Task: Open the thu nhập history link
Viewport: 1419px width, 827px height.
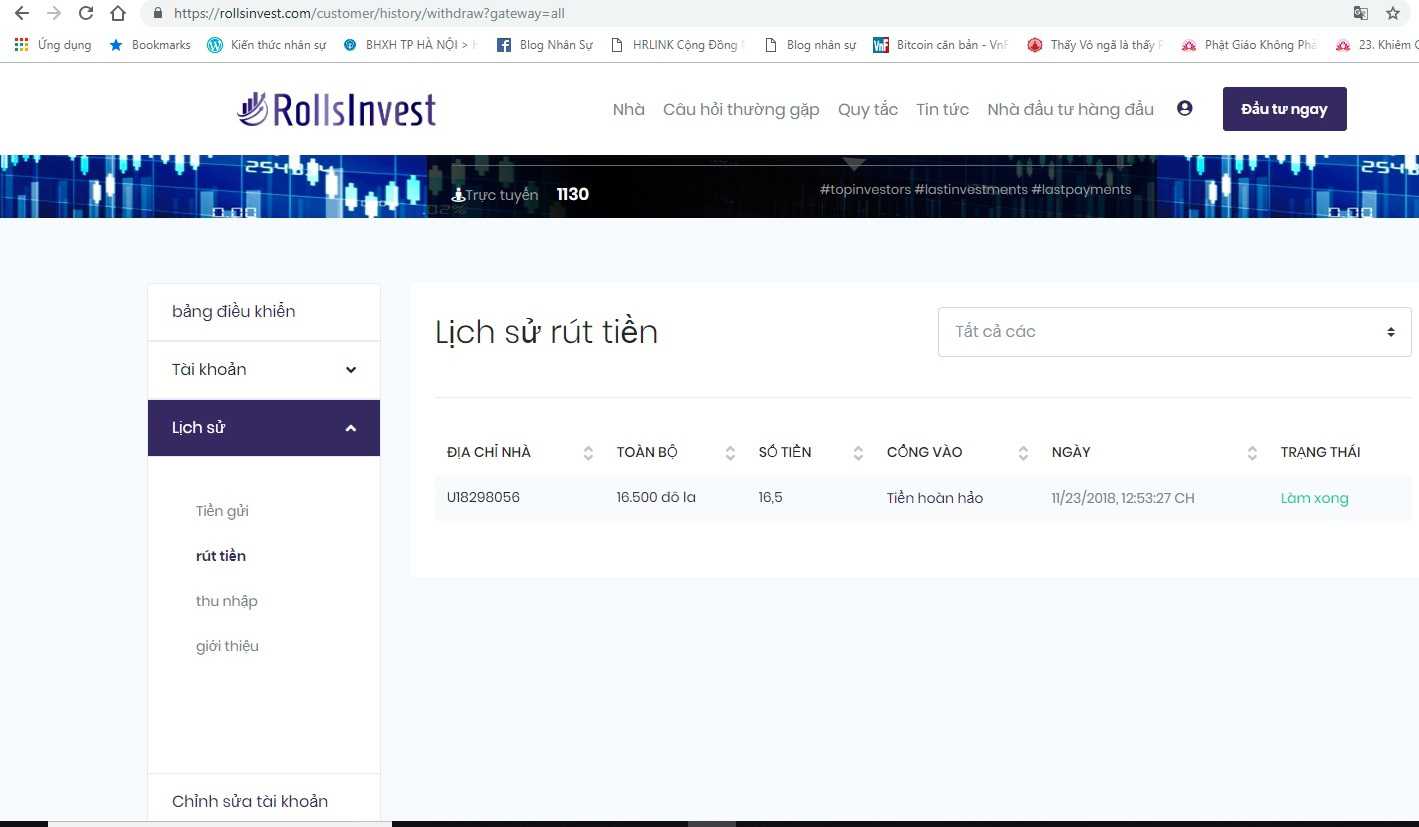Action: [226, 601]
